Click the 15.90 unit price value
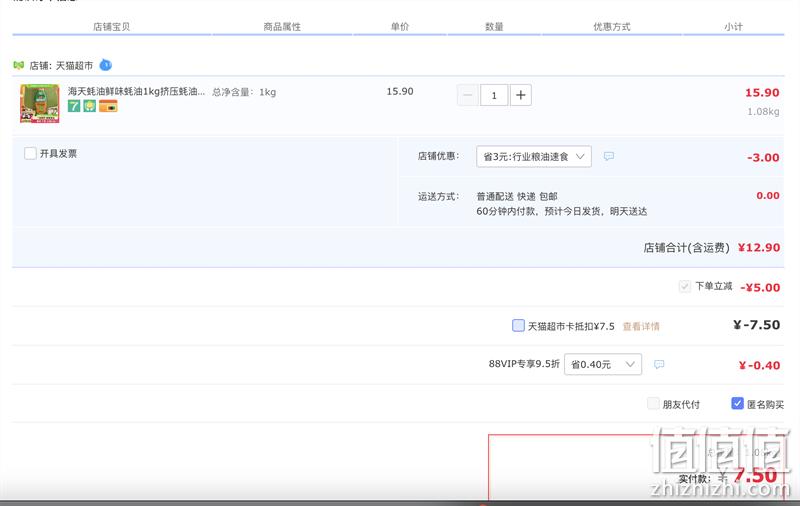The height and width of the screenshot is (506, 800). point(400,91)
